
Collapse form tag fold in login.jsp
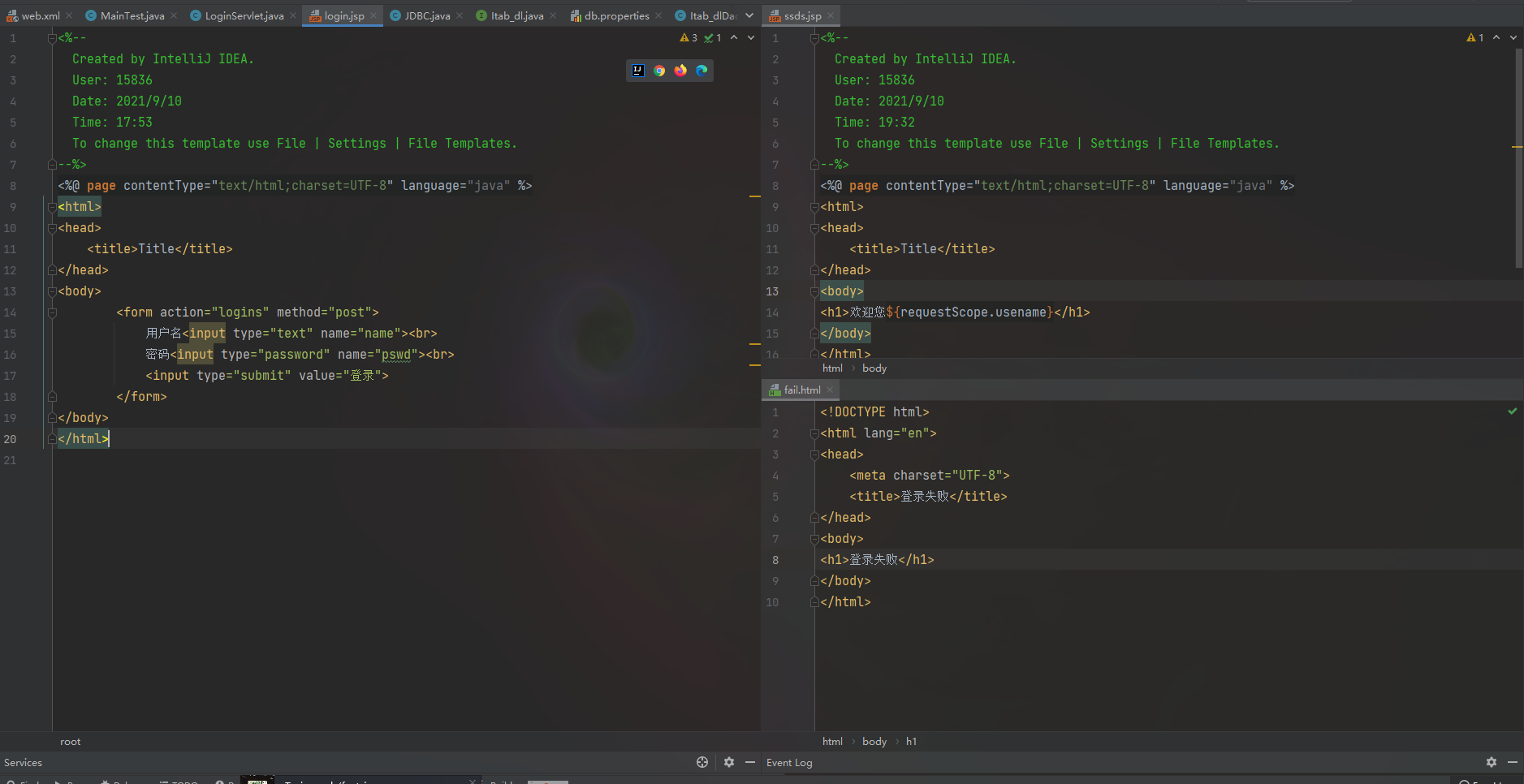[x=52, y=312]
